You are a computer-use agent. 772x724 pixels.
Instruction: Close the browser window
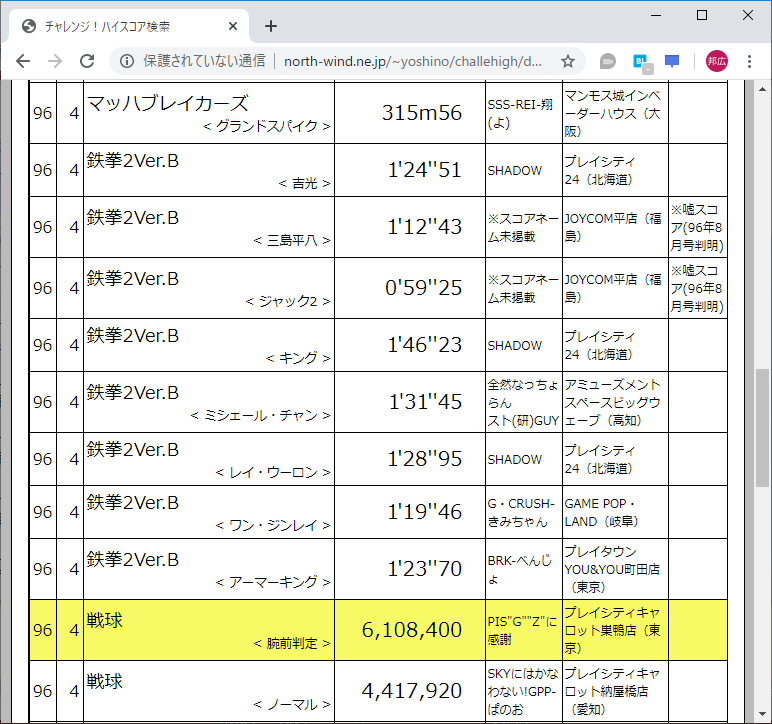click(x=747, y=15)
